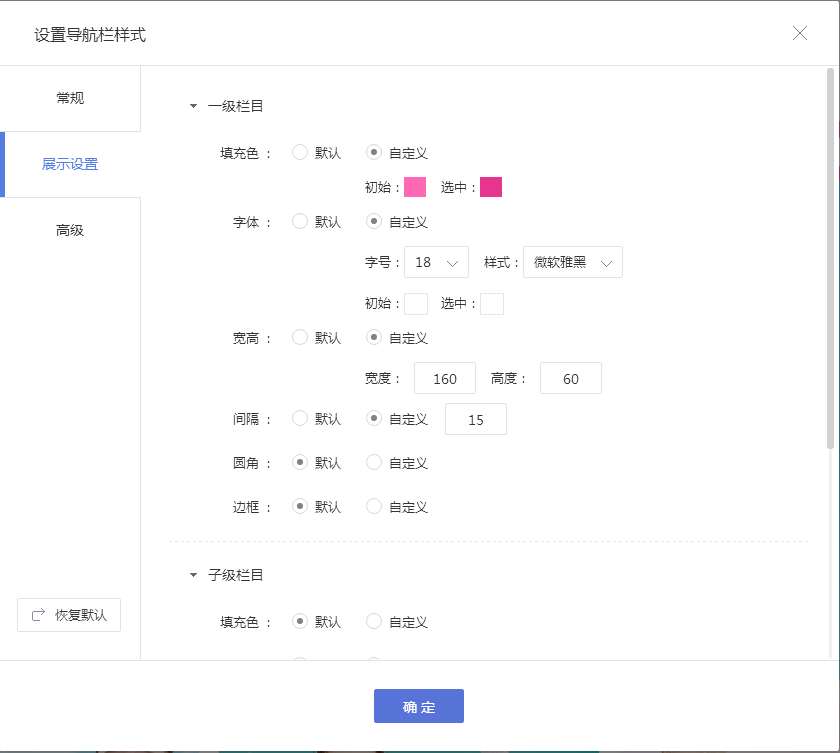Select 默认 for 圆角

(300, 462)
